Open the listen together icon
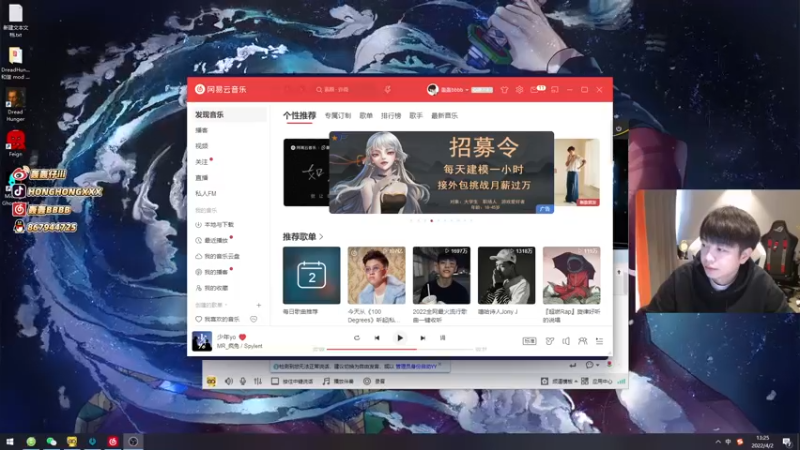Image resolution: width=800 pixels, height=450 pixels. 582,341
